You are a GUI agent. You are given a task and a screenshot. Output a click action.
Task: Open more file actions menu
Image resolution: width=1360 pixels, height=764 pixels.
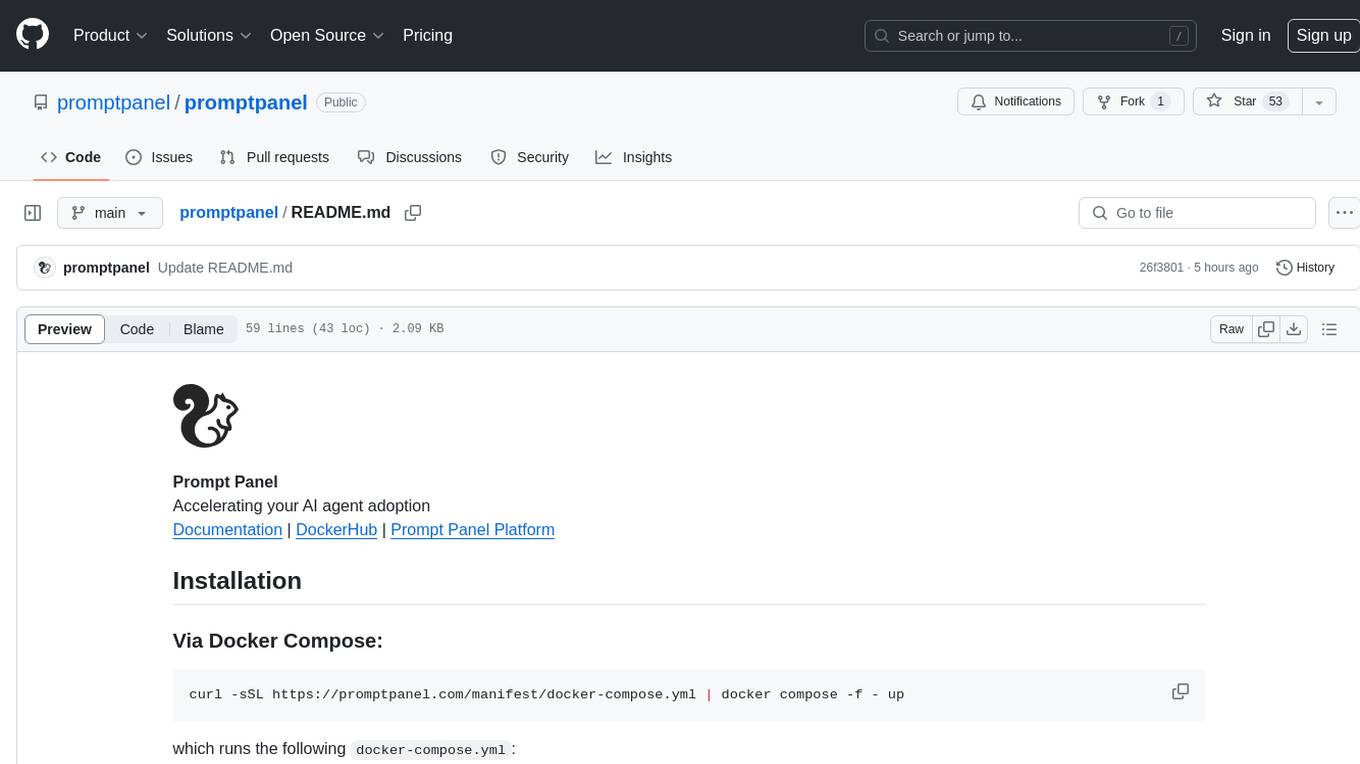[1345, 213]
